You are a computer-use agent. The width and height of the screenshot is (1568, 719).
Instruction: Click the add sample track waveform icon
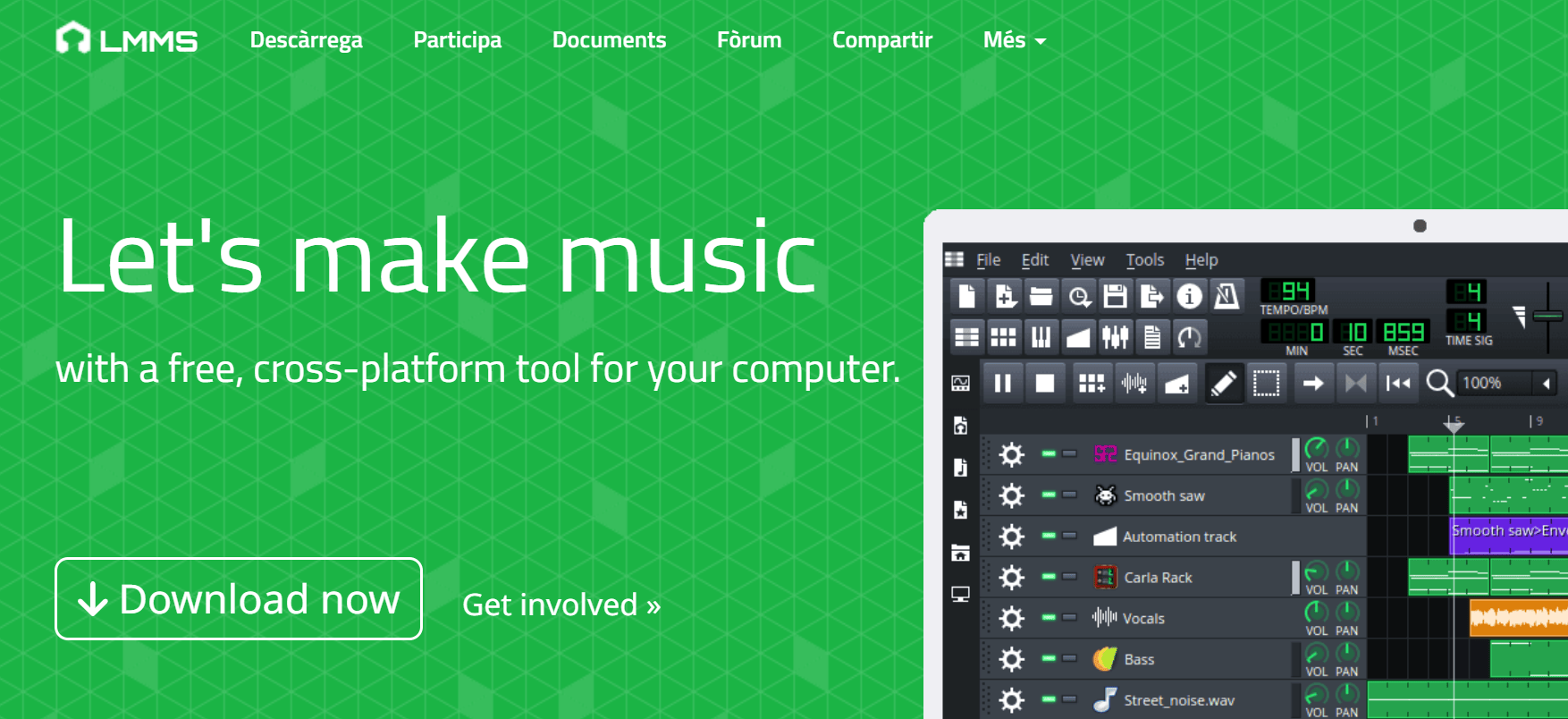(x=1134, y=384)
